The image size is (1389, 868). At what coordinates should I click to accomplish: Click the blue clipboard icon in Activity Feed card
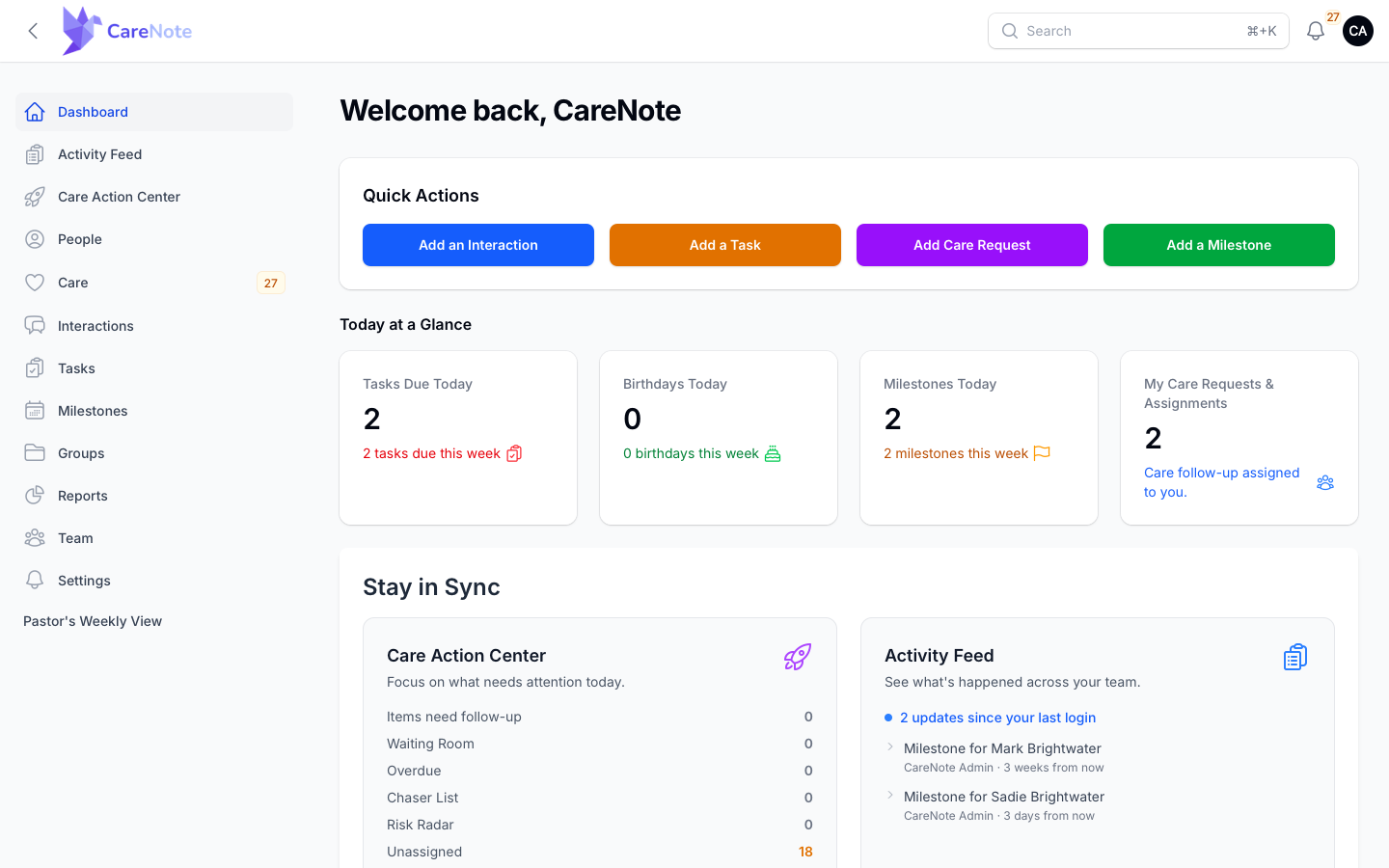click(1295, 657)
